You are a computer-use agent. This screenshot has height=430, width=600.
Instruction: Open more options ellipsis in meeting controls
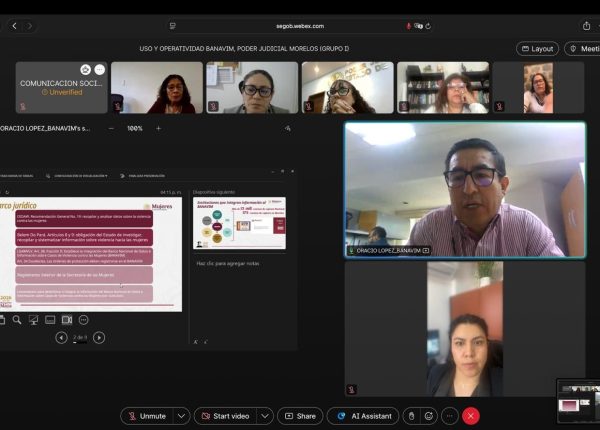(450, 416)
